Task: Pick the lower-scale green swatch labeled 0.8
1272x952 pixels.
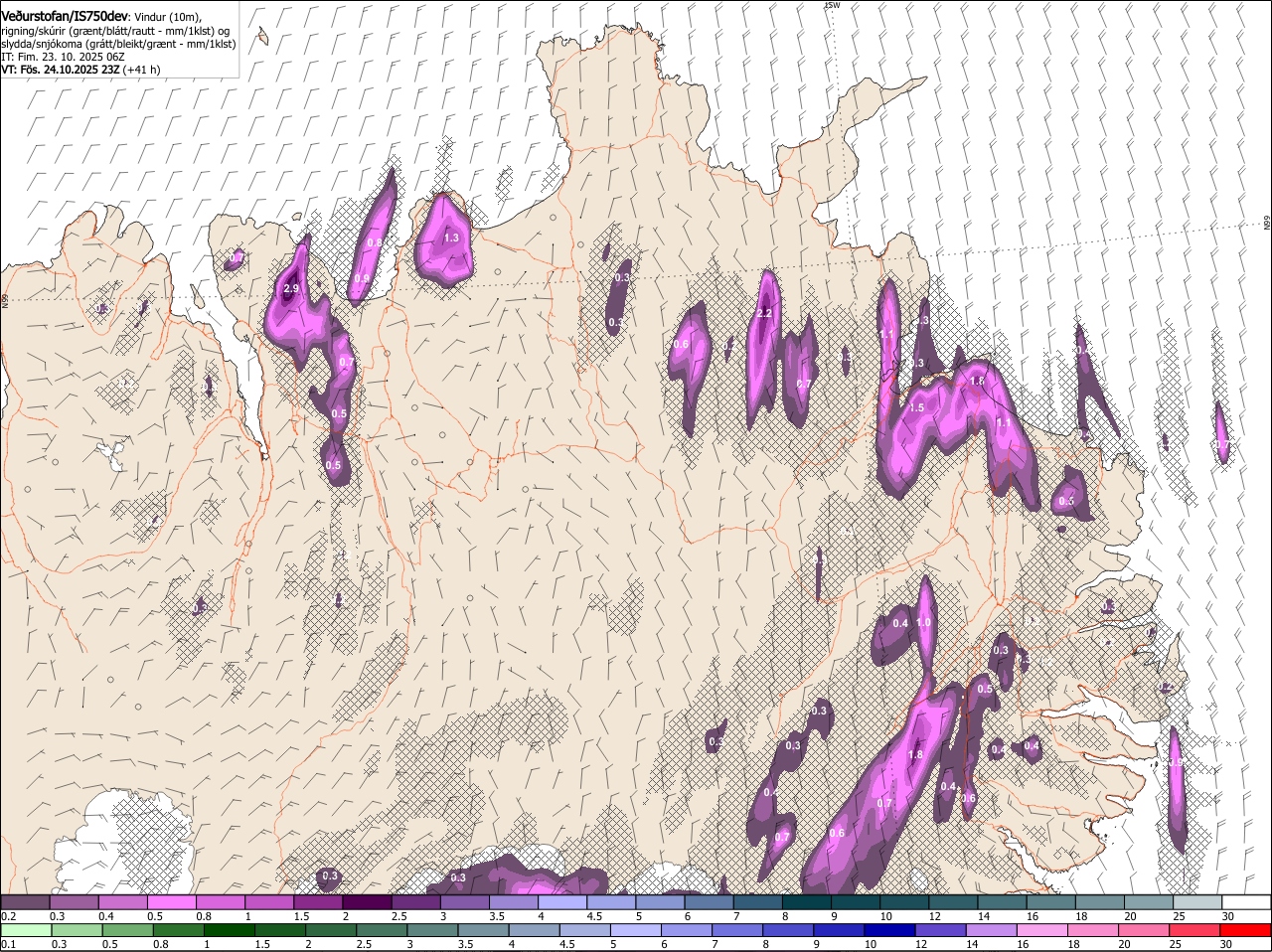Action: pos(178,930)
